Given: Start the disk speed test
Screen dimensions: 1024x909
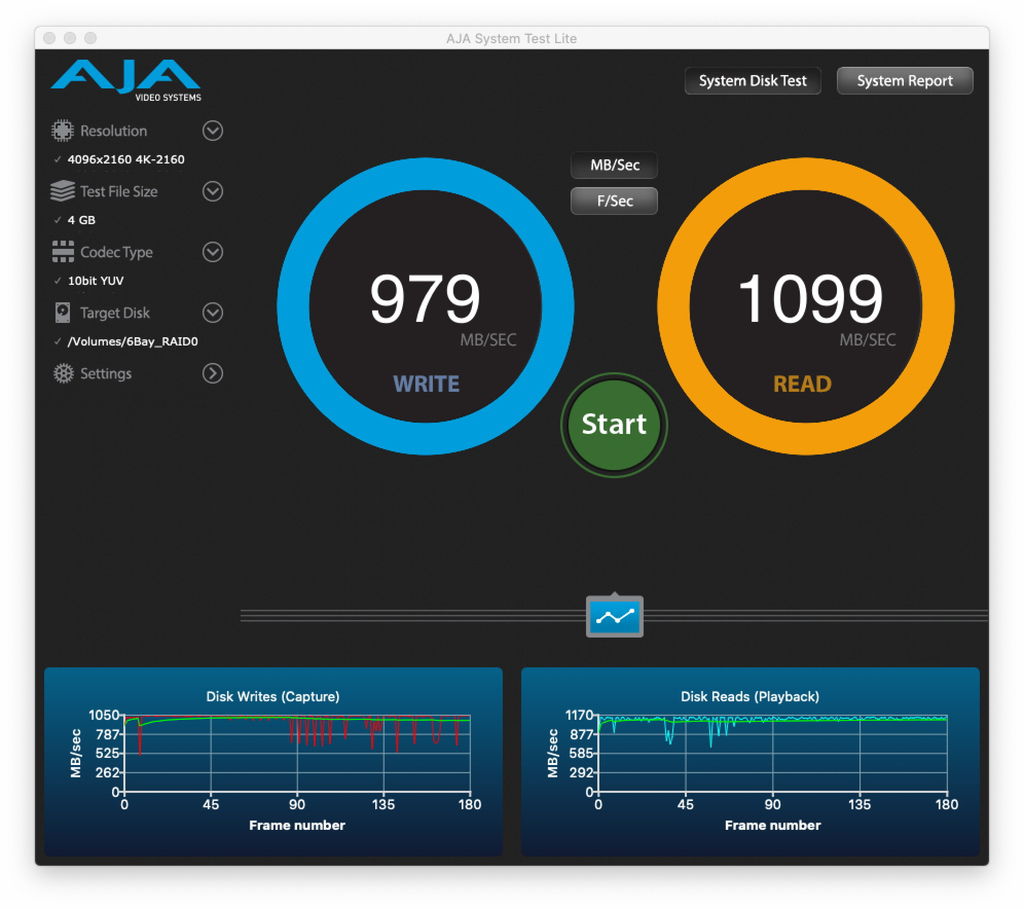Looking at the screenshot, I should 614,424.
